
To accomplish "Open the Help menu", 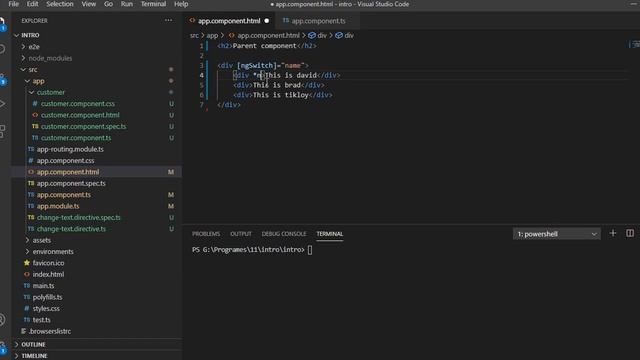I will tap(181, 4).
